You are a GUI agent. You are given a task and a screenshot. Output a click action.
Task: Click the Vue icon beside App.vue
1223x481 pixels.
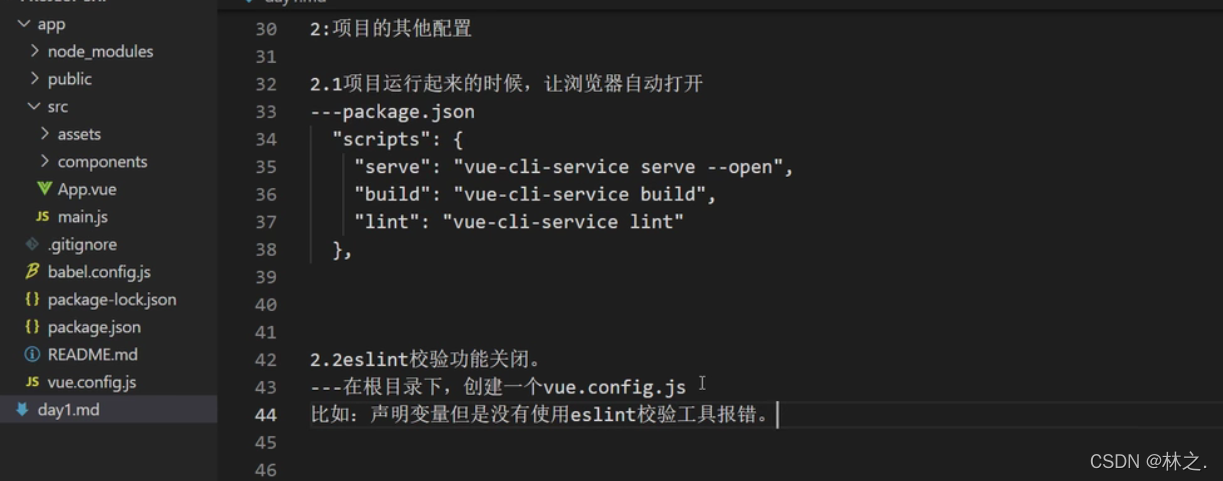click(44, 189)
